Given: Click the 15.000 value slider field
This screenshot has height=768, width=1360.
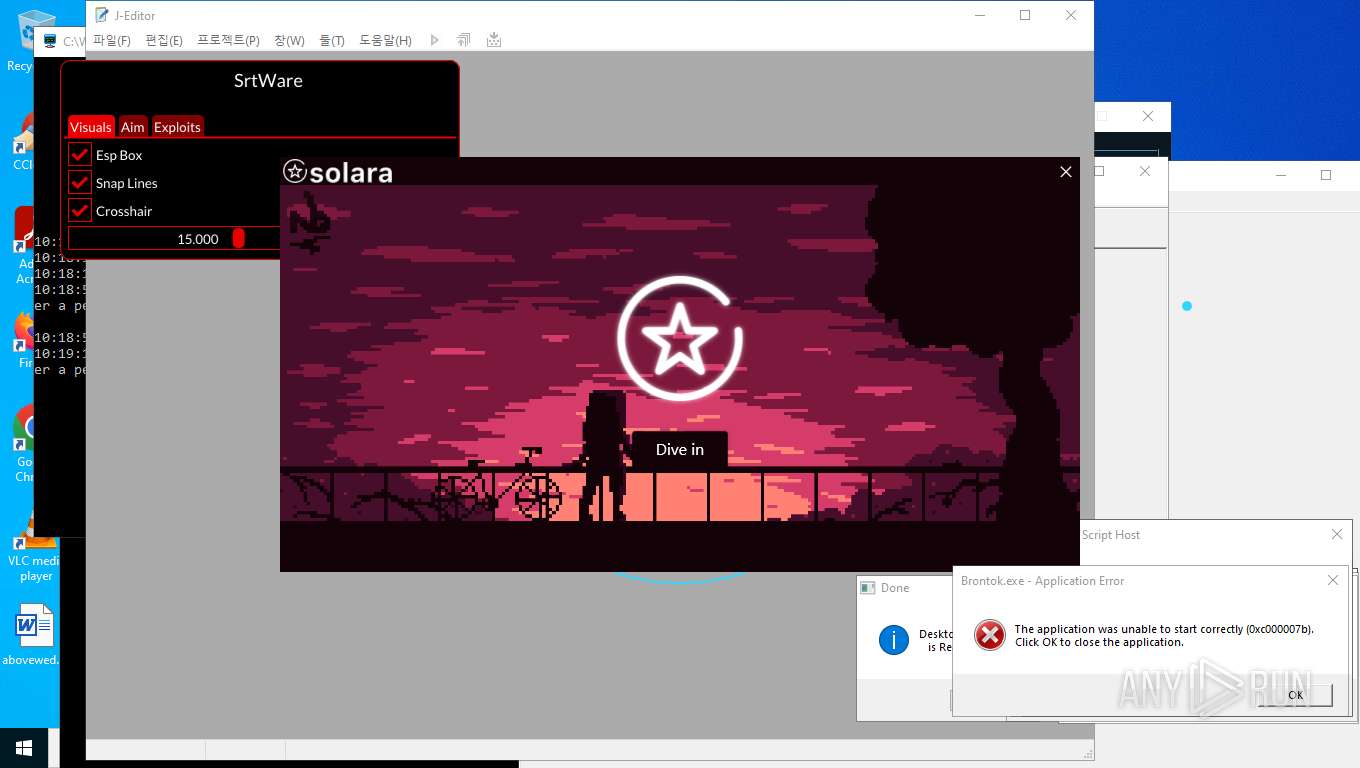Looking at the screenshot, I should (175, 238).
